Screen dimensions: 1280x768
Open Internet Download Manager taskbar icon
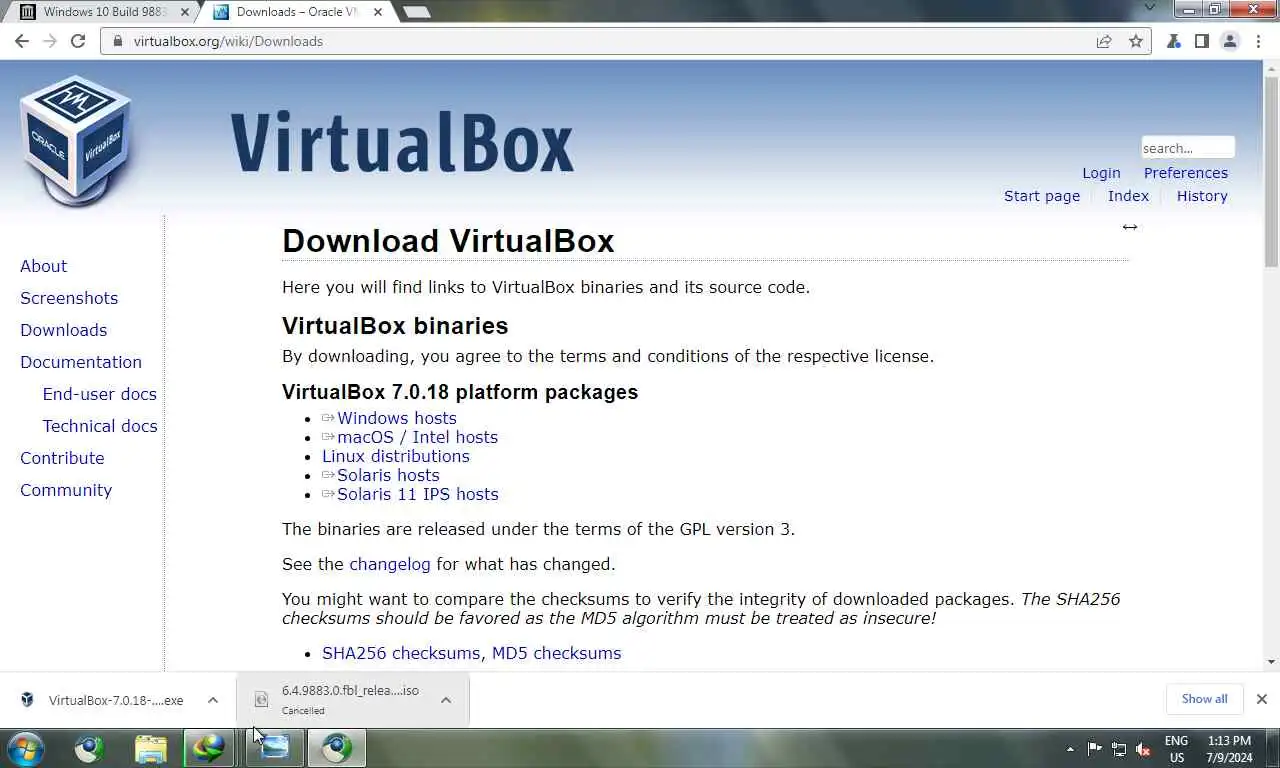tap(209, 748)
